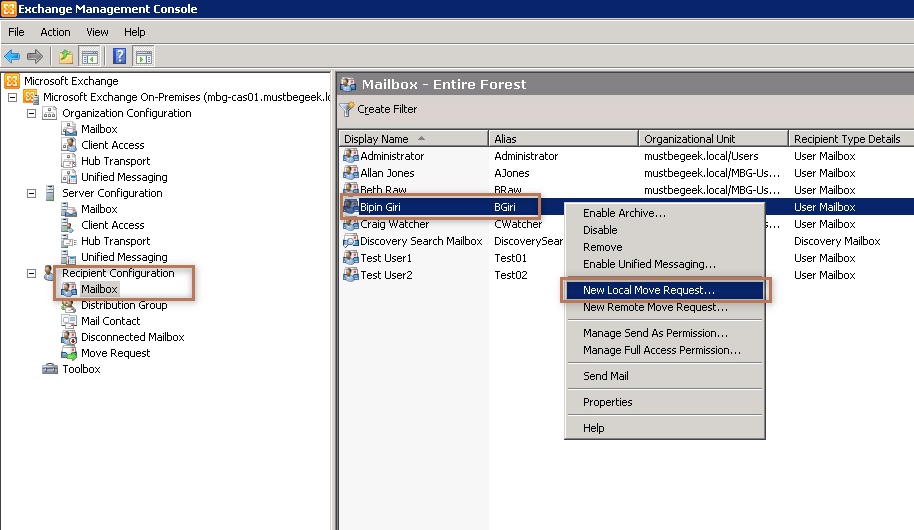Click the Distribution Group tree icon
The image size is (914, 530).
click(69, 305)
